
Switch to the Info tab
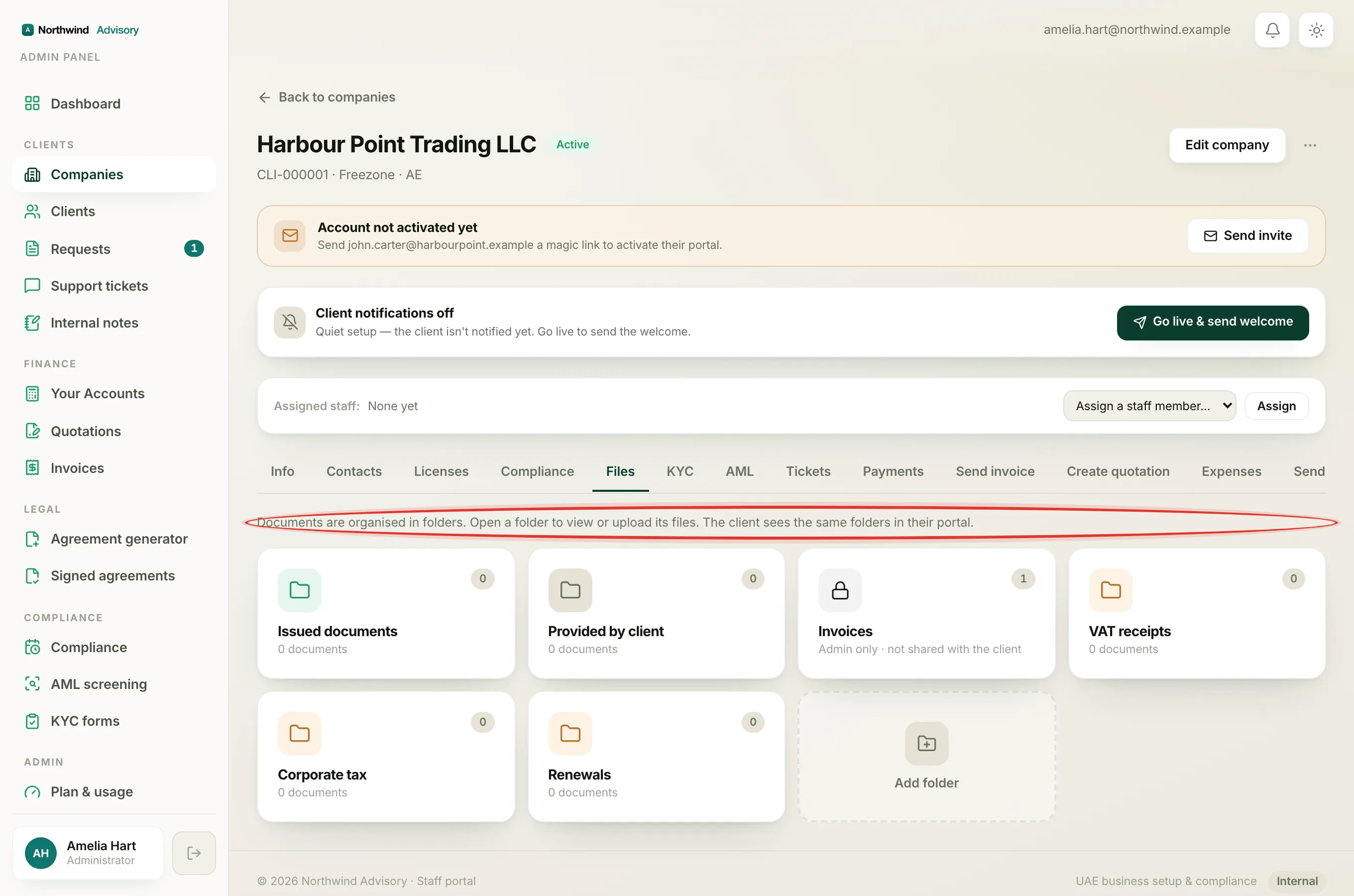point(282,471)
